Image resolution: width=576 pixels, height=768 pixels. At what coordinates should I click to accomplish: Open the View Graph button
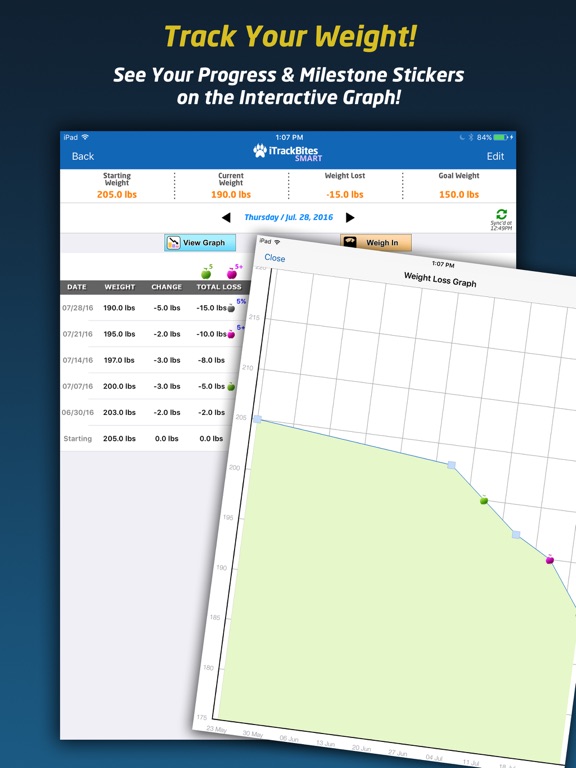[200, 242]
